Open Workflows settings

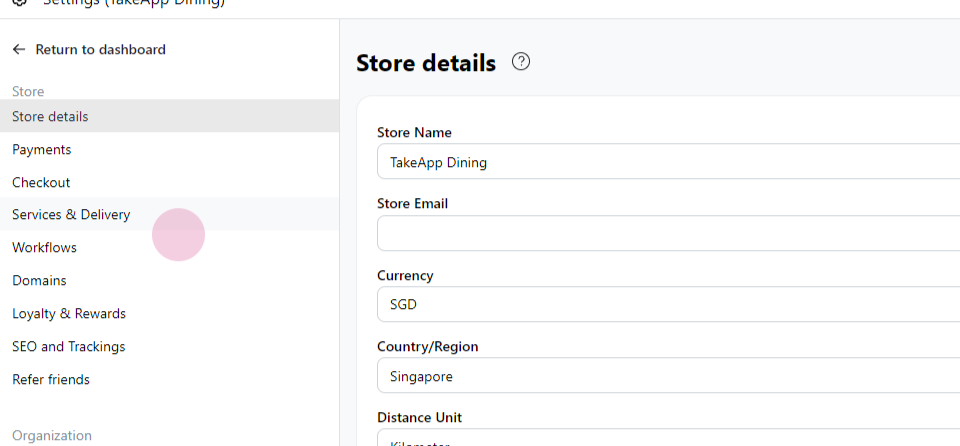(x=170, y=248)
